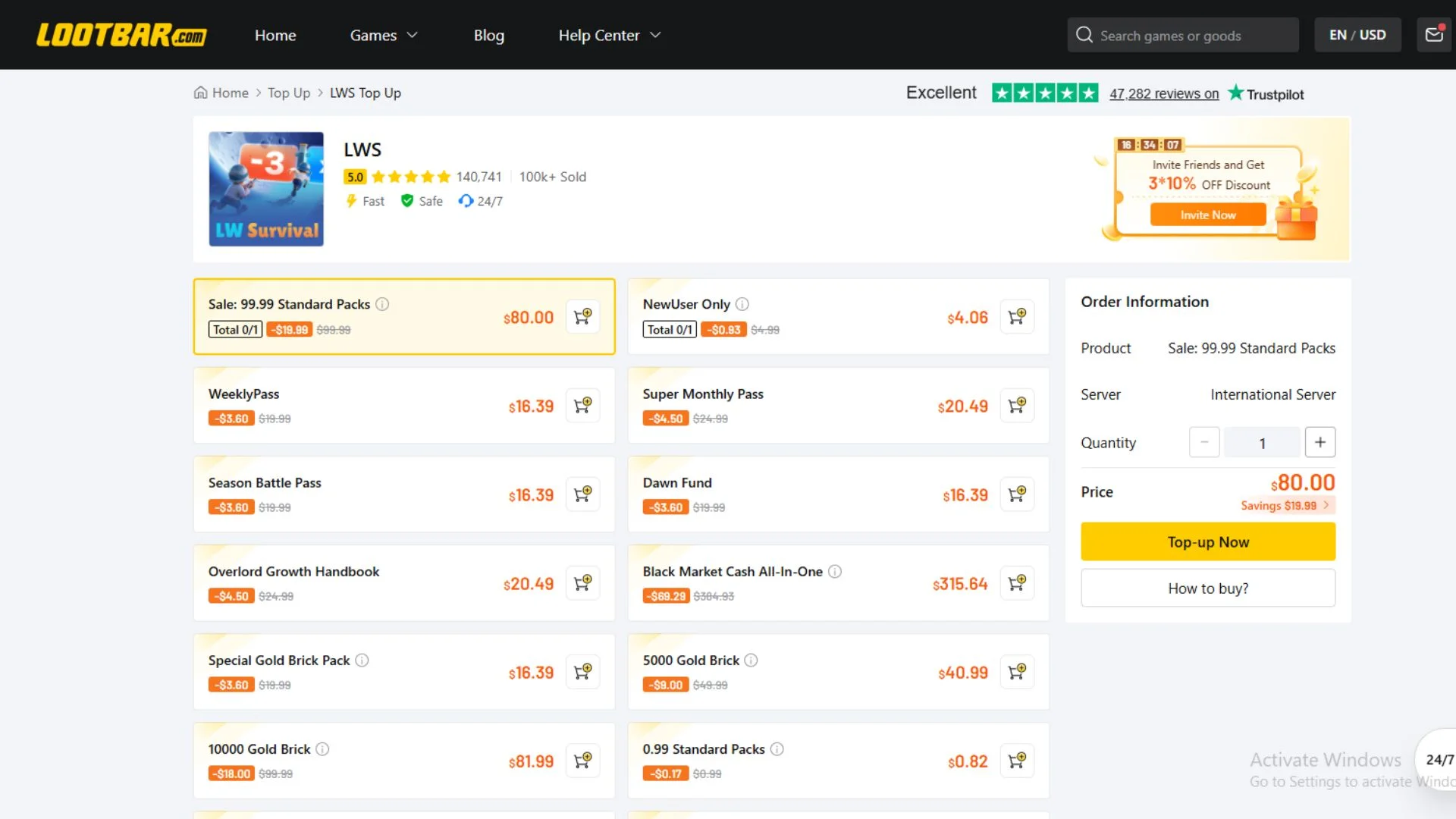Show info for Sale: 99.99 Standard Packs
Image resolution: width=1456 pixels, height=819 pixels.
(382, 304)
